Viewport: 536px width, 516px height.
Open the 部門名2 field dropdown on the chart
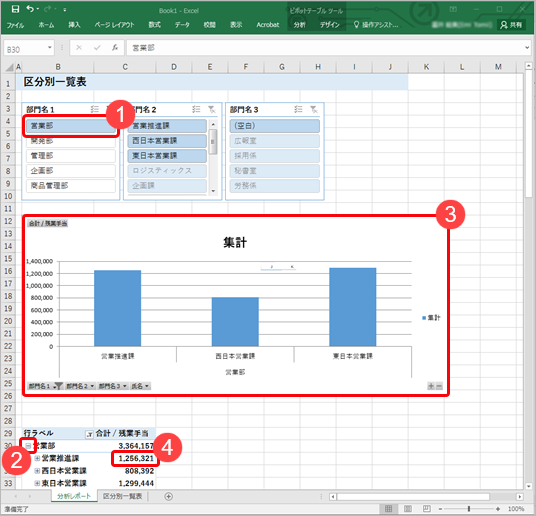point(79,386)
